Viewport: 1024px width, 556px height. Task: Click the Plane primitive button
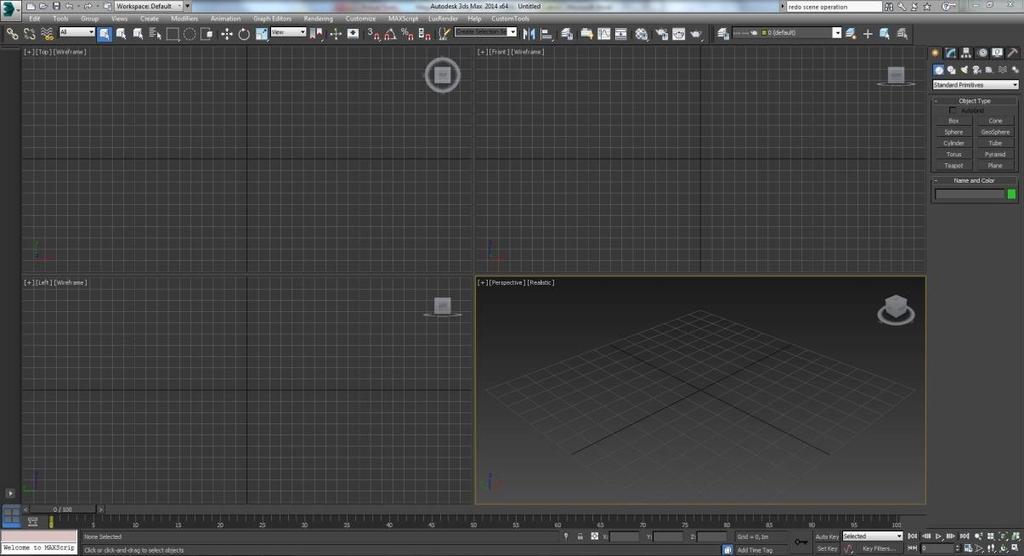[x=995, y=165]
